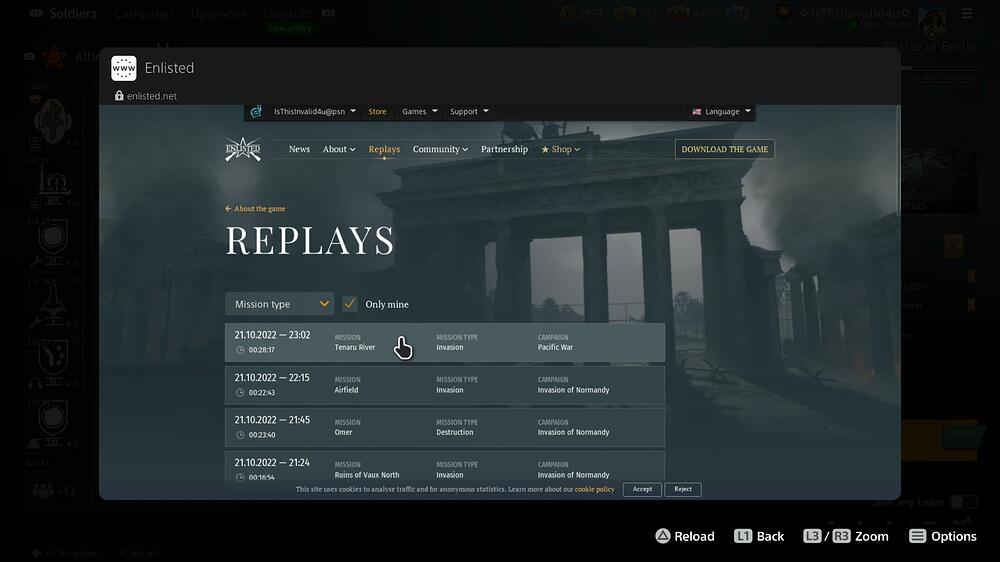Expand the IsThisInvalid4u@psn account menu
This screenshot has width=1000, height=562.
(314, 112)
